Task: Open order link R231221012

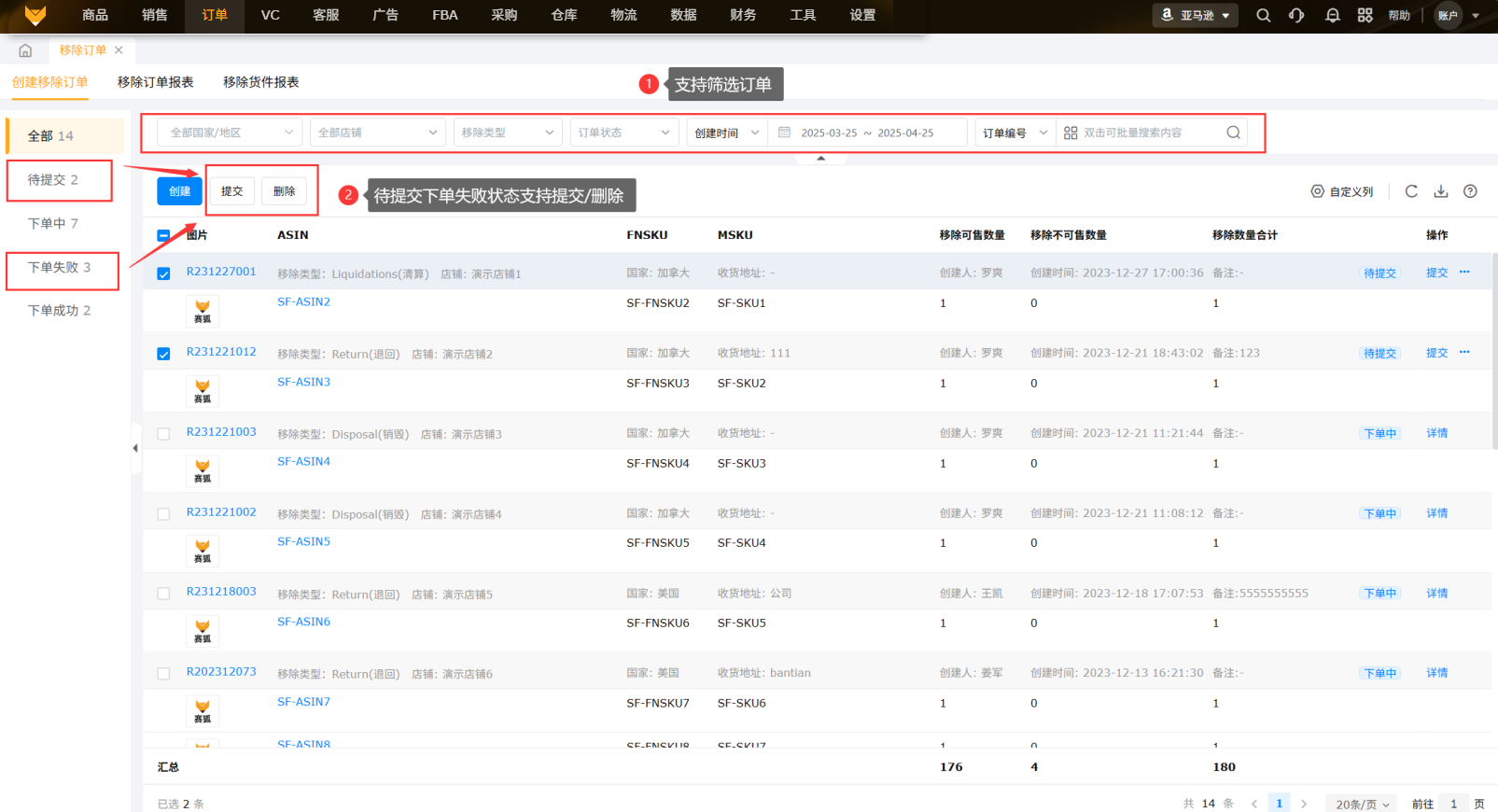Action: coord(221,352)
